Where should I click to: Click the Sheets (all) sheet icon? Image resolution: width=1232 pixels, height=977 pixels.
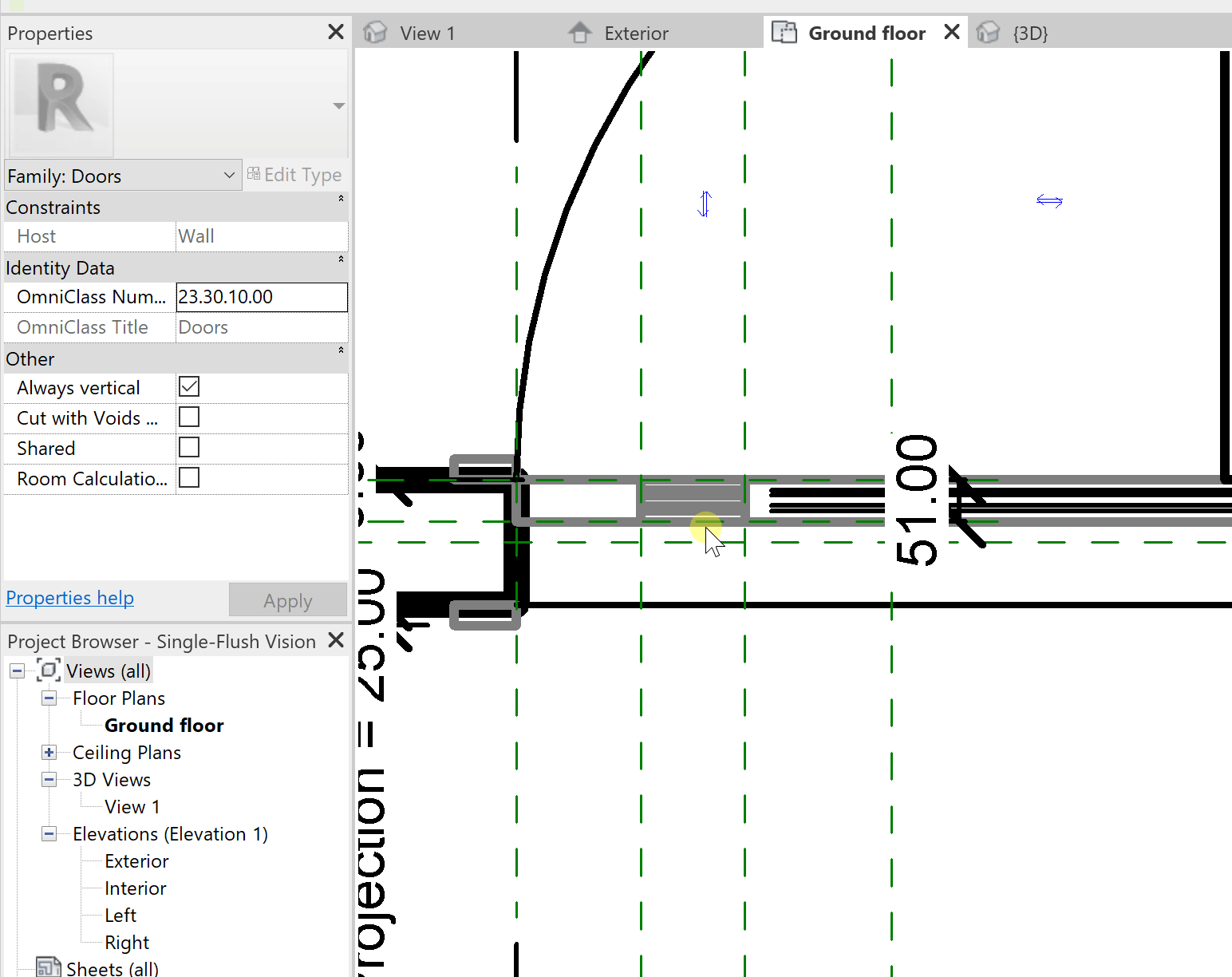49,967
